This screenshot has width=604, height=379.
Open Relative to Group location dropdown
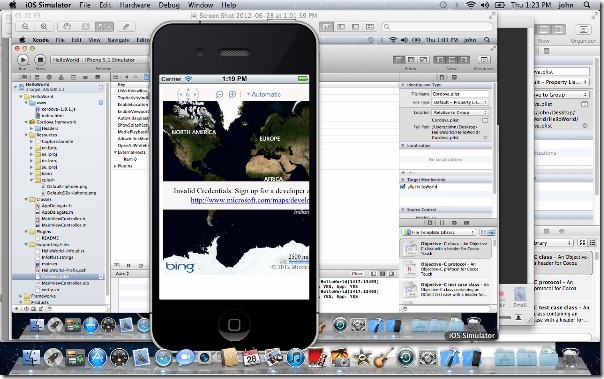[x=460, y=112]
